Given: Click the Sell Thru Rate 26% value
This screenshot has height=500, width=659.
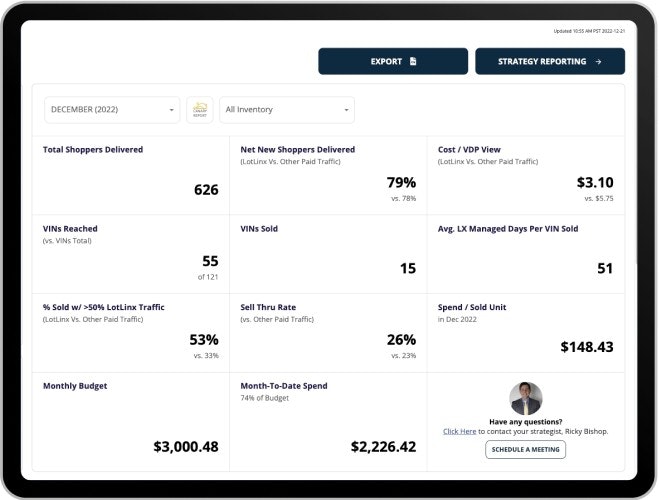Looking at the screenshot, I should coord(401,340).
